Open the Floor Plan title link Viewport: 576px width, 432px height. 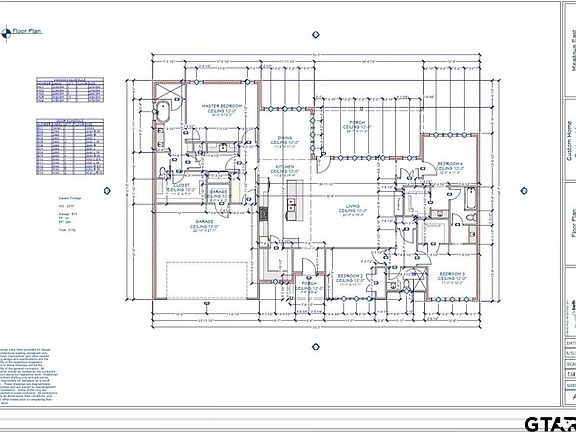tap(27, 32)
